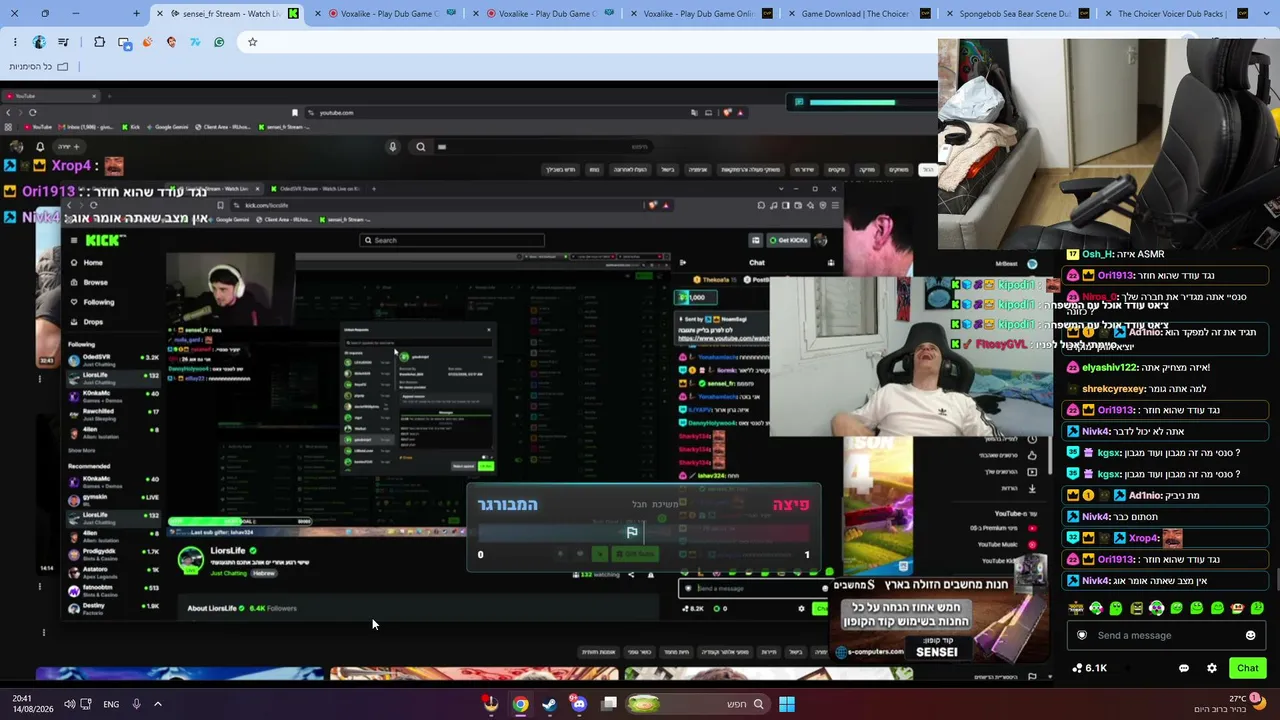
Task: Click the teal 7TV extension icon
Action: click(x=195, y=42)
